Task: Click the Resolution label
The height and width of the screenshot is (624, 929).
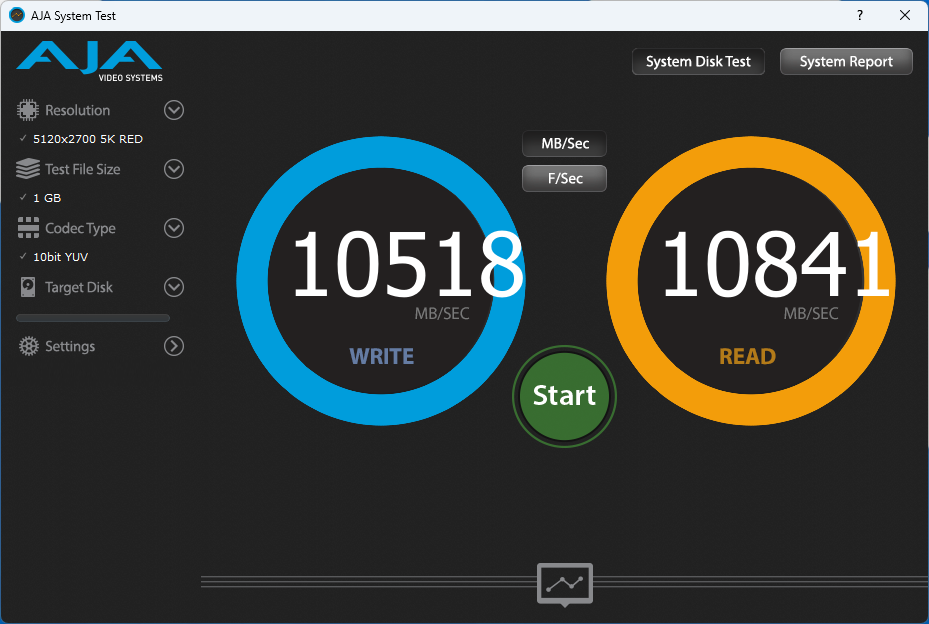Action: (x=78, y=110)
